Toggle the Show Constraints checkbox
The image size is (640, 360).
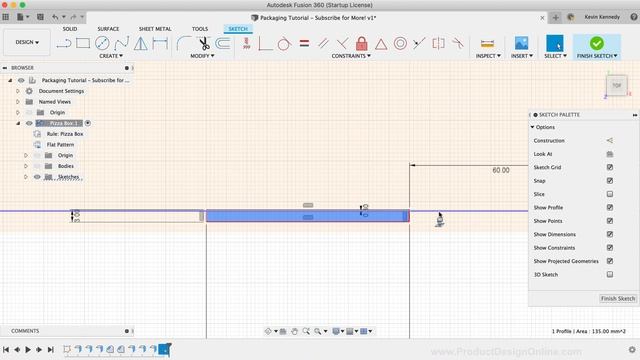[x=610, y=248]
